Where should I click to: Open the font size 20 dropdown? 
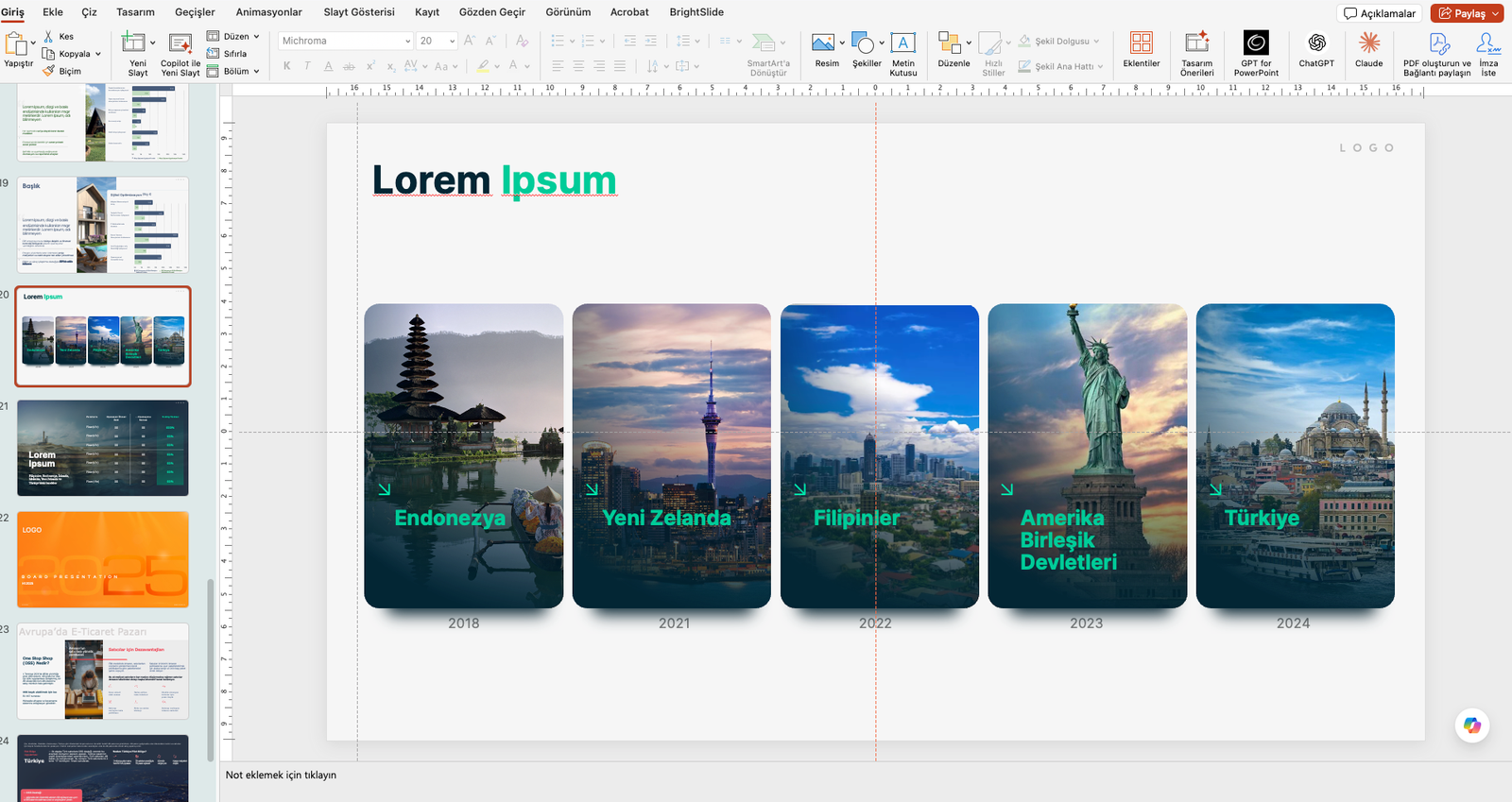(453, 41)
